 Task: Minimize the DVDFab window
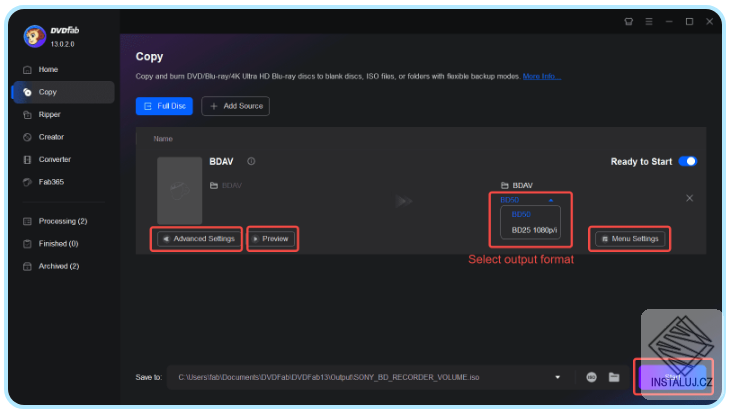(x=669, y=21)
